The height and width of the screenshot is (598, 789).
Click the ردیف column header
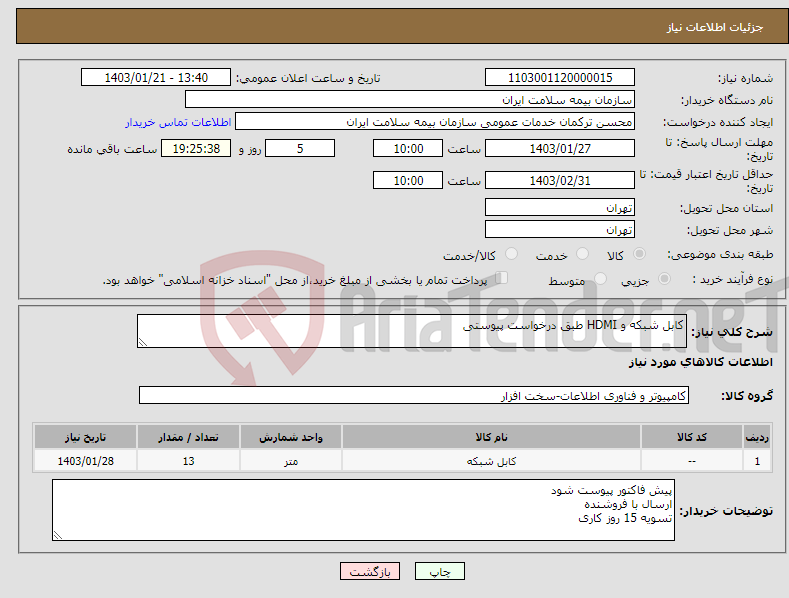pos(757,437)
